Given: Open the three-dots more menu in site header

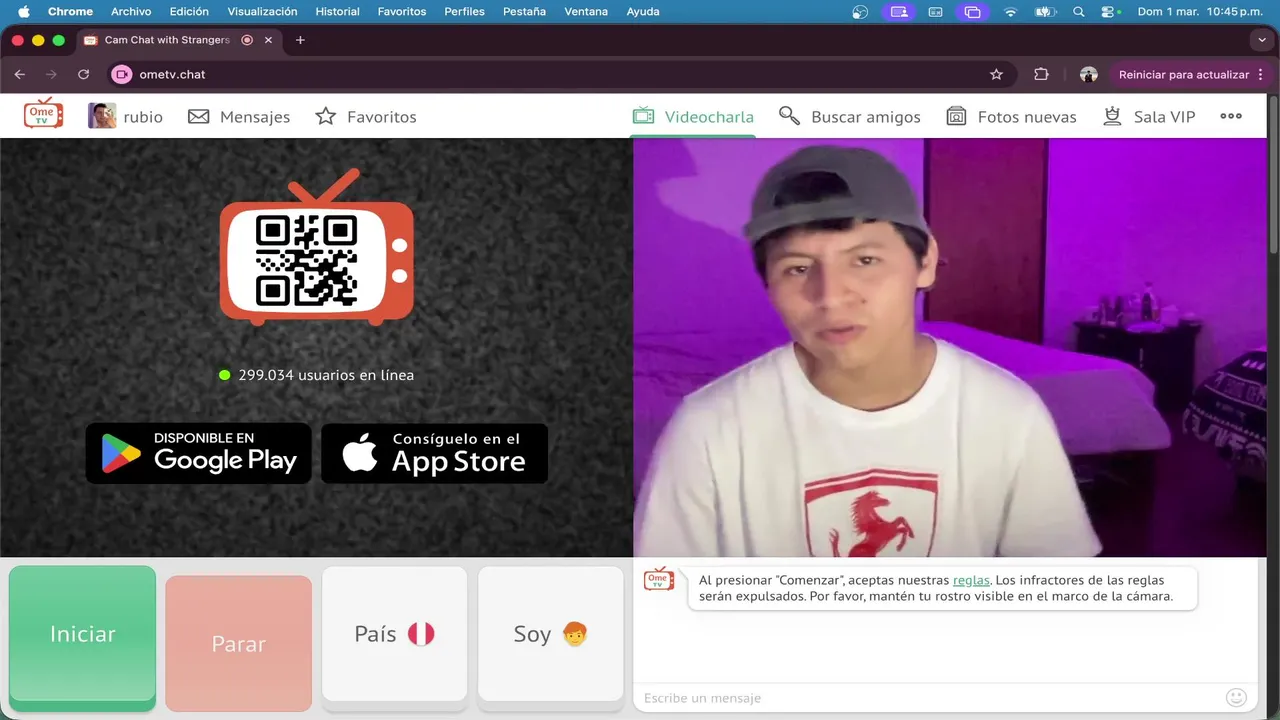Looking at the screenshot, I should pyautogui.click(x=1231, y=116).
